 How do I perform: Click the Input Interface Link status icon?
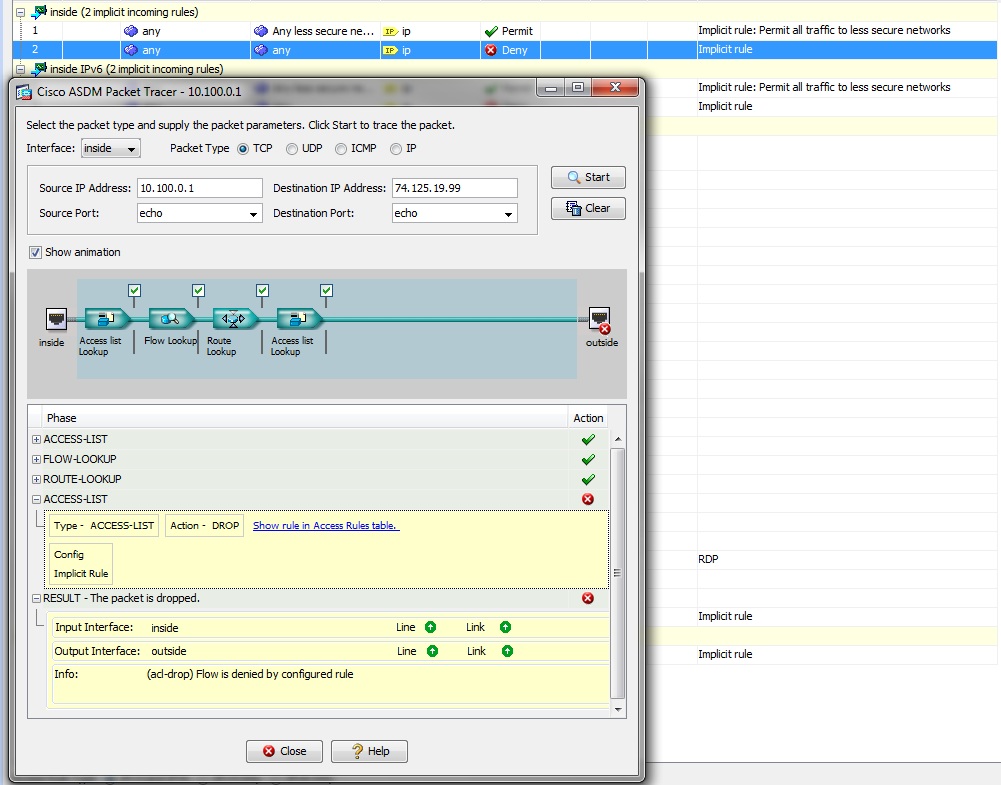click(505, 627)
